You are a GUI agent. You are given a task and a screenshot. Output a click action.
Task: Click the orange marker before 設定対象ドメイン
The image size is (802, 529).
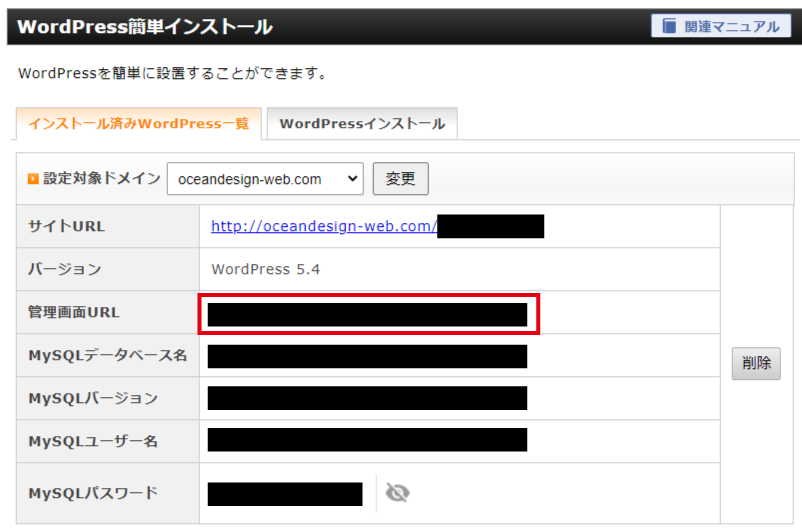pos(33,179)
